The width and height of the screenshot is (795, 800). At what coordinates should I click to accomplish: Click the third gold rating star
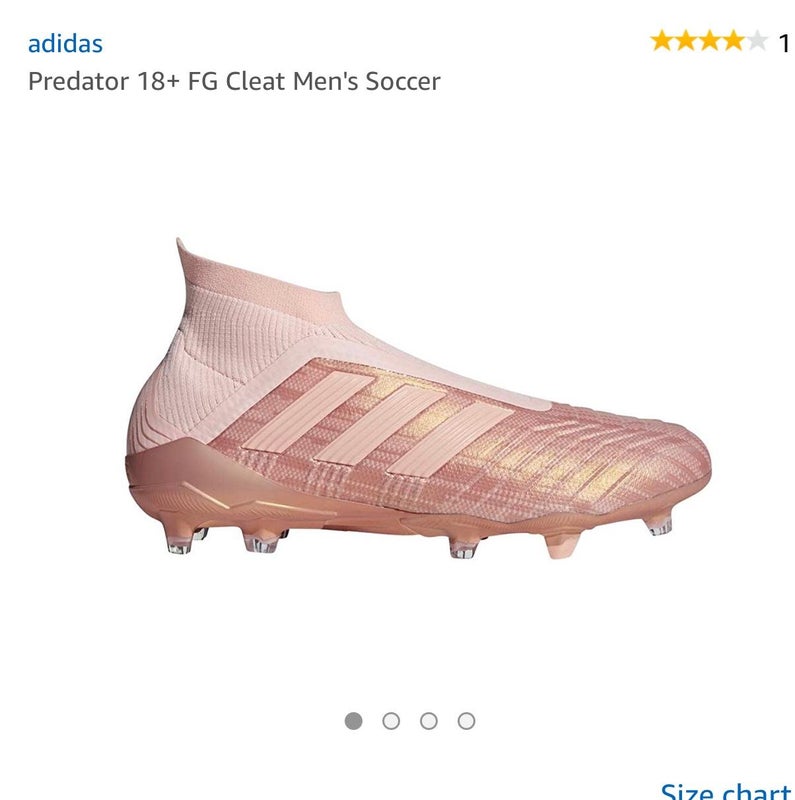tap(710, 41)
